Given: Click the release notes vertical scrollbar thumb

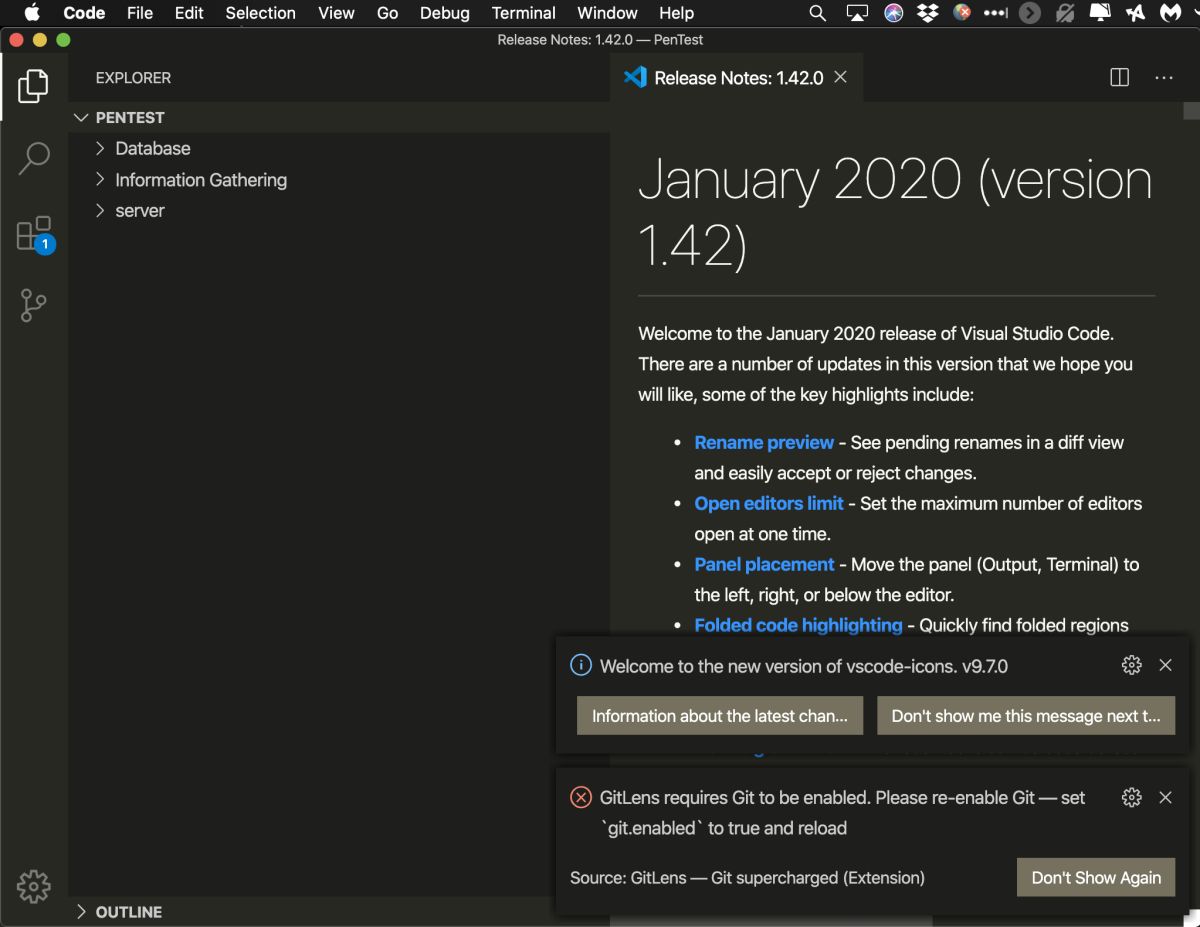Looking at the screenshot, I should pyautogui.click(x=1191, y=110).
